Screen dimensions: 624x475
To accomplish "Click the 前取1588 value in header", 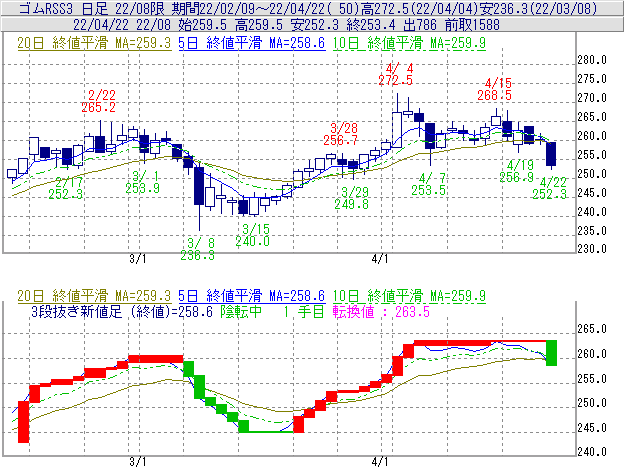I will 472,25.
